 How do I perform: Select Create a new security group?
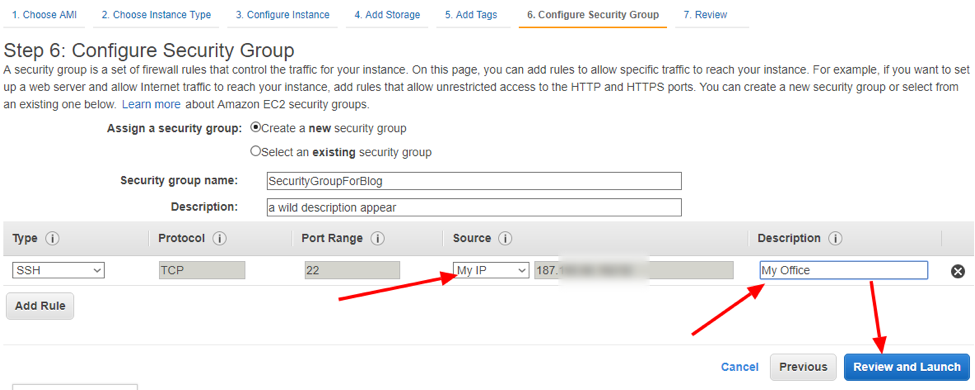point(255,128)
